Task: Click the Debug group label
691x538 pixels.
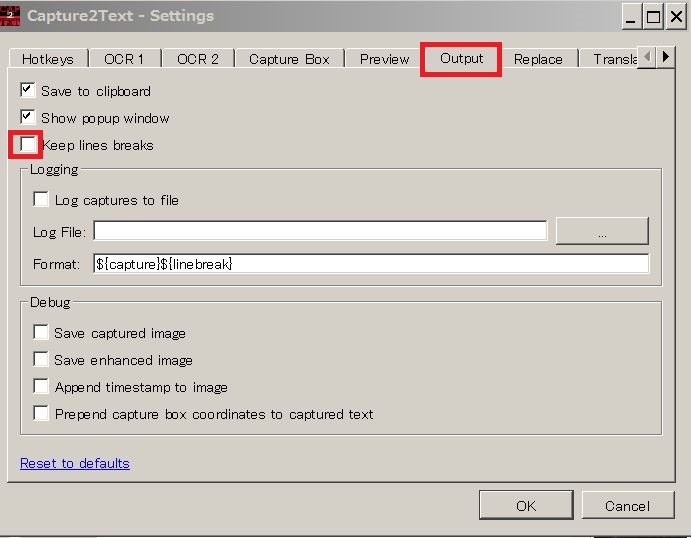Action: pyautogui.click(x=50, y=302)
